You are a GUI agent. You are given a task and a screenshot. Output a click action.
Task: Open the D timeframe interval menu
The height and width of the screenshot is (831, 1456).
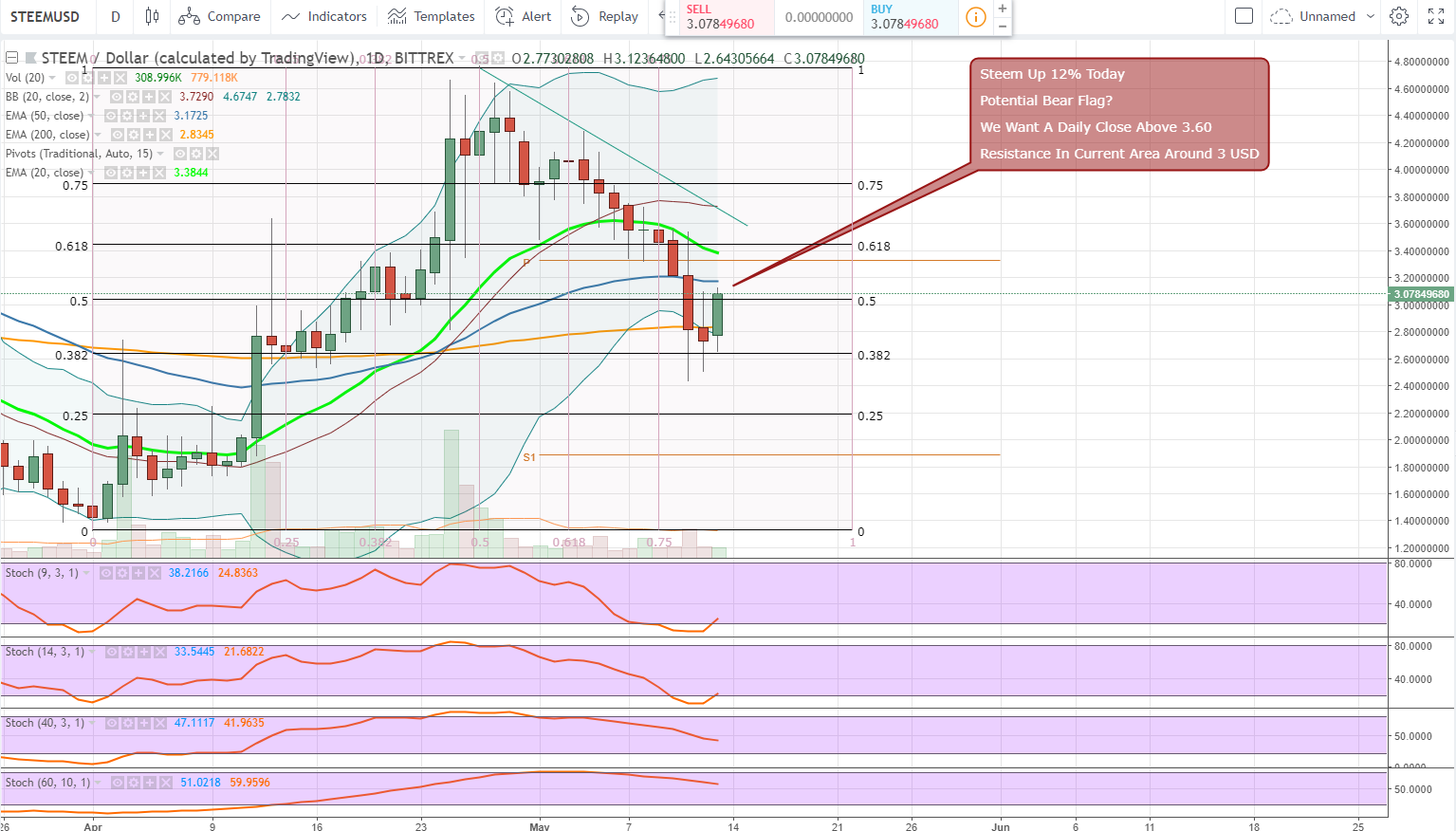[x=115, y=16]
